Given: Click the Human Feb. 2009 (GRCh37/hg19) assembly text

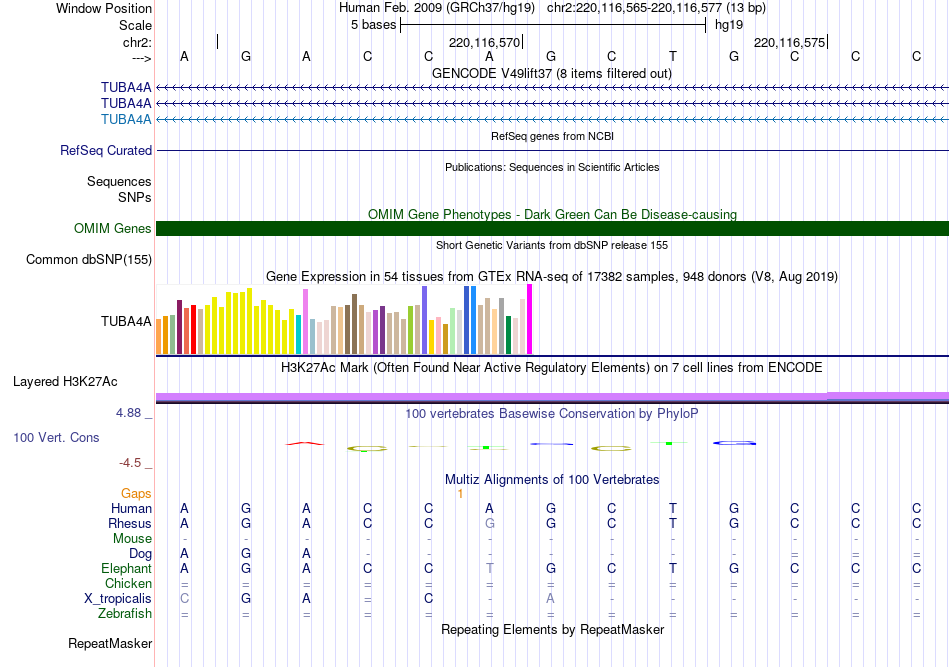Looking at the screenshot, I should pyautogui.click(x=437, y=8).
